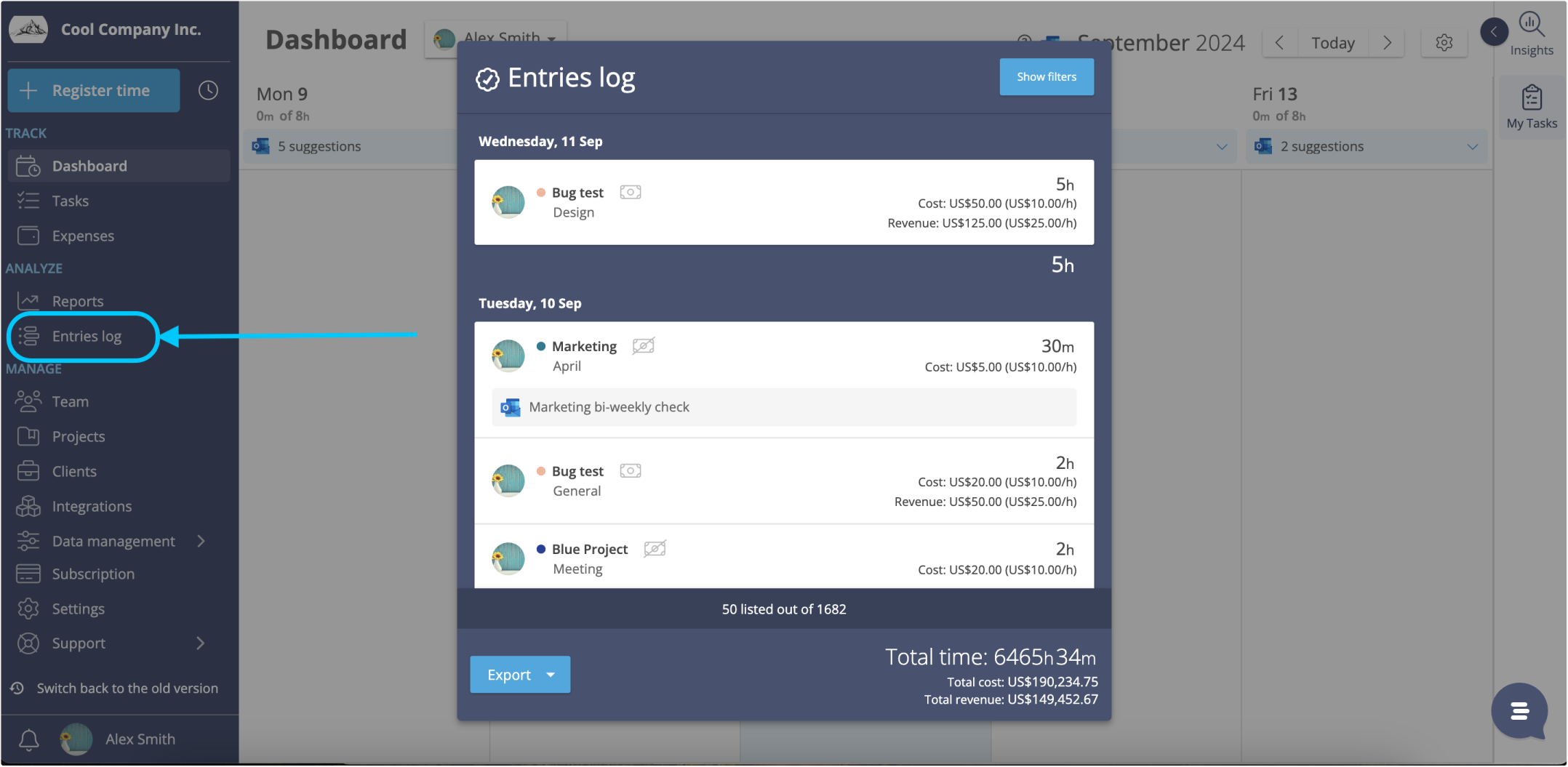Go to Reports in sidebar
The width and height of the screenshot is (1568, 767).
click(x=77, y=301)
